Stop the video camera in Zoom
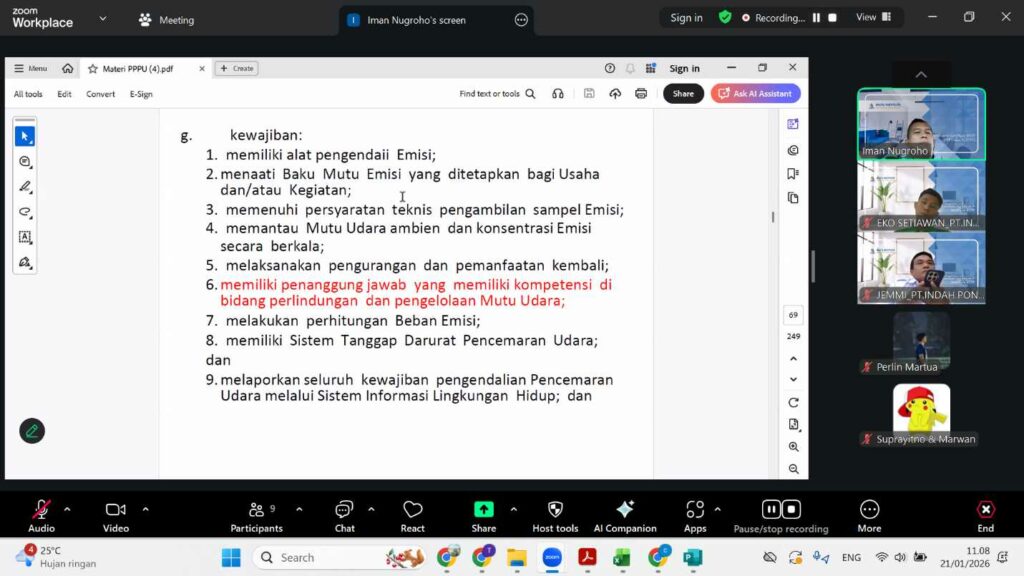Screen dimensions: 1024x576 point(114,510)
